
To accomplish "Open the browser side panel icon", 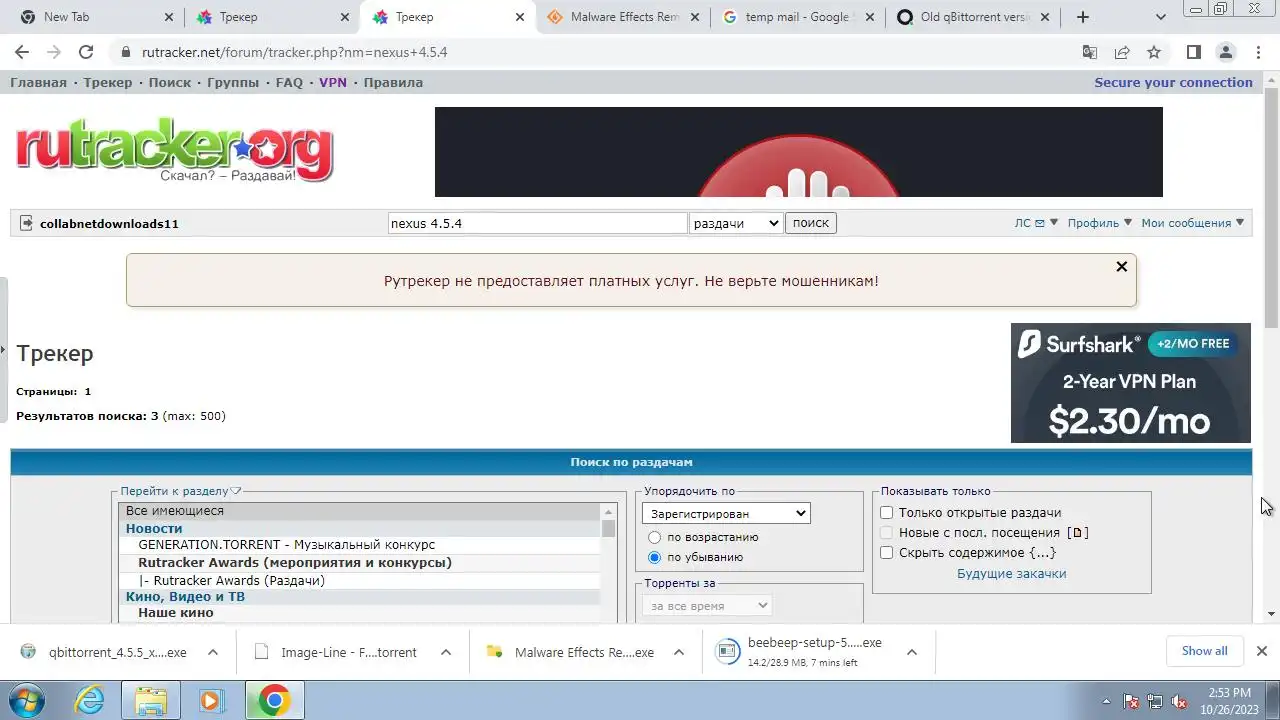I will point(1194,52).
